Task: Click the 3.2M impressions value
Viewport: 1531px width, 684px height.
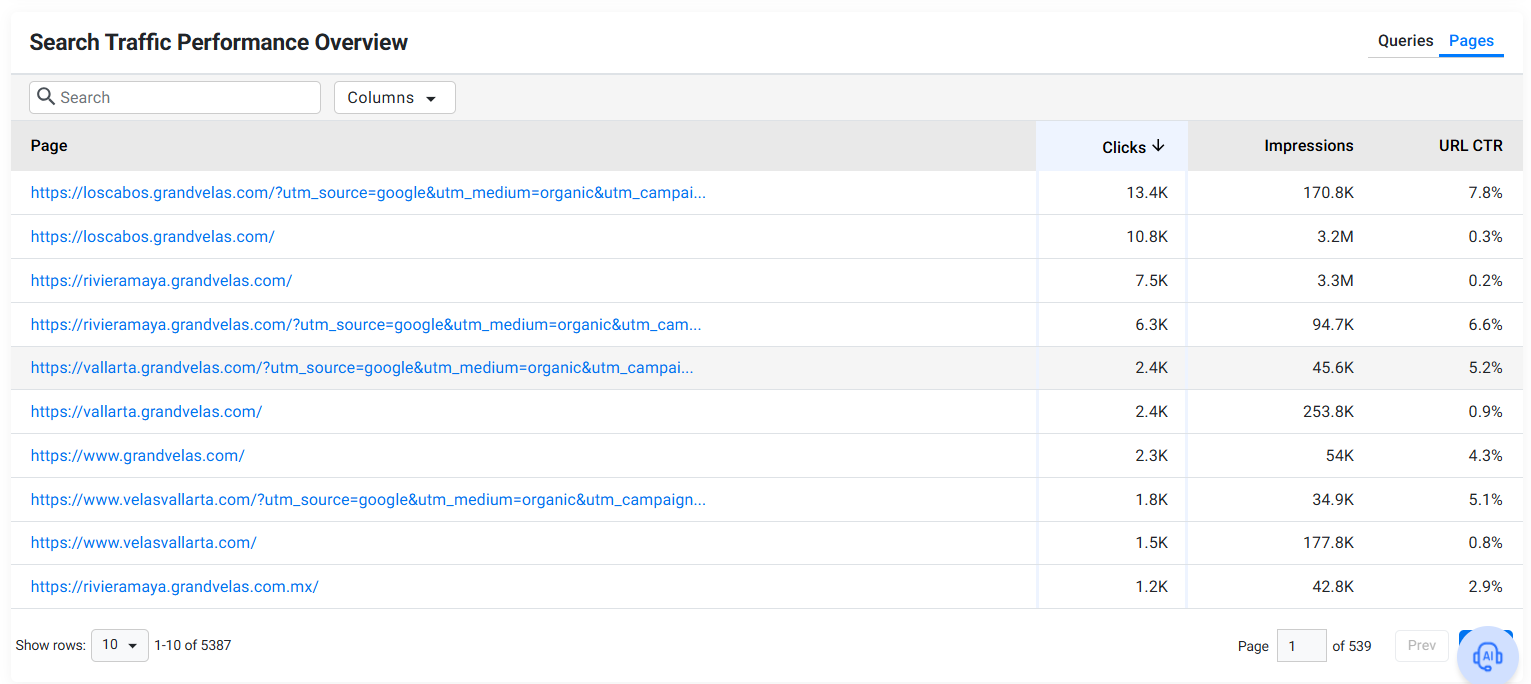Action: [1335, 237]
